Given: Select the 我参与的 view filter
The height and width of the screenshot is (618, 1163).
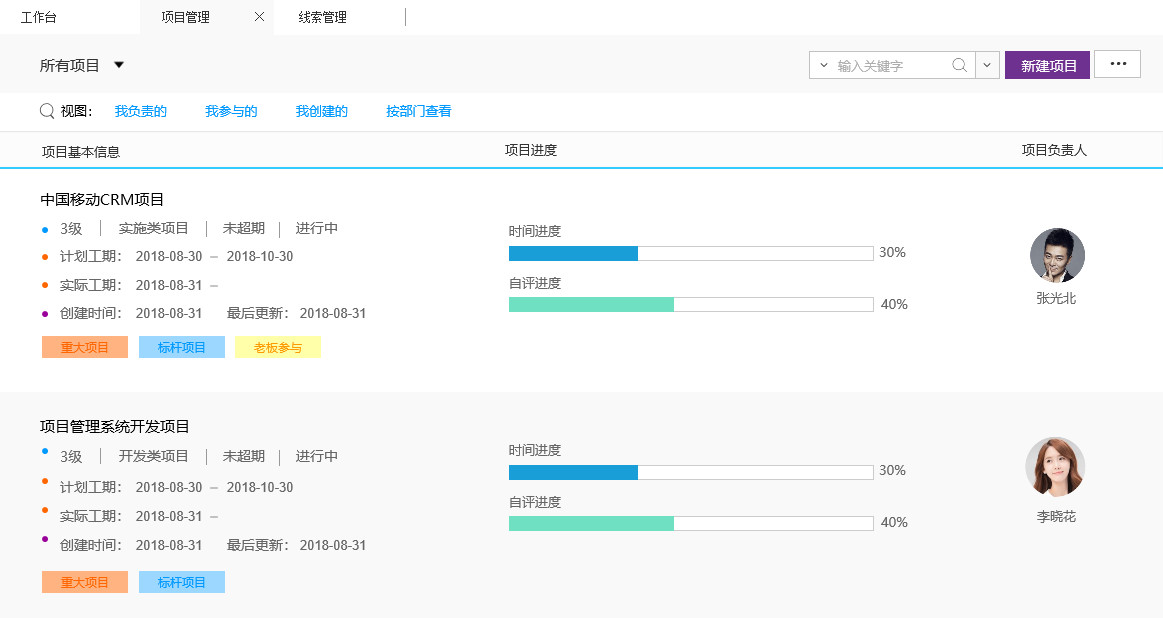Looking at the screenshot, I should tap(231, 111).
